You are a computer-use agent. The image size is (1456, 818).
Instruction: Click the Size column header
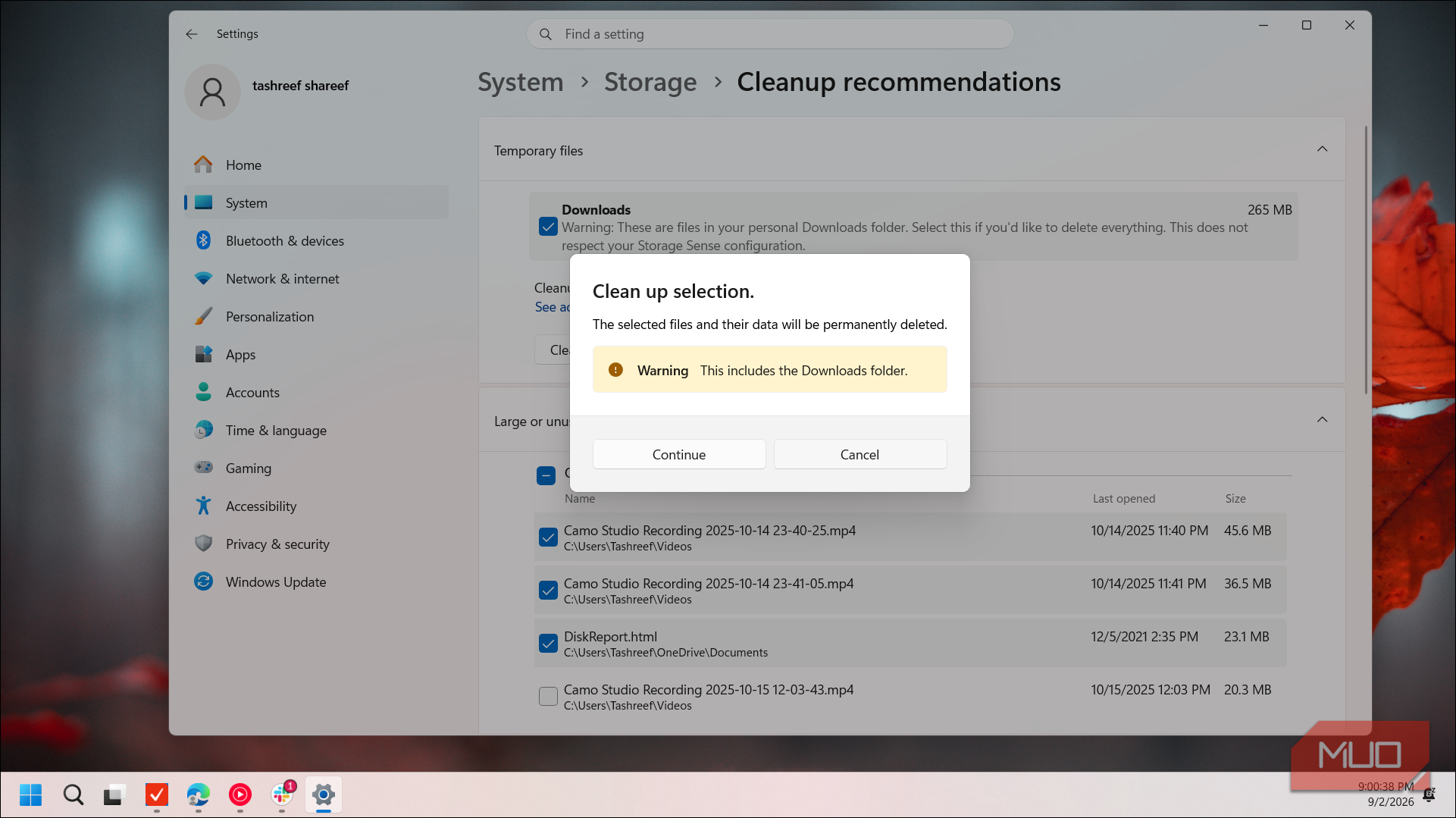pyautogui.click(x=1235, y=498)
